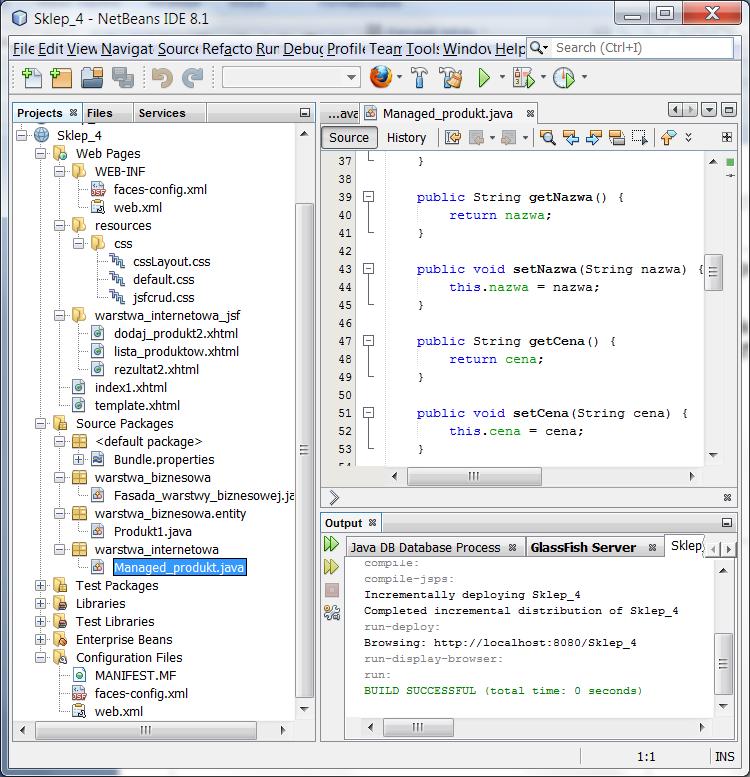Click the Debug Project icon
This screenshot has height=777, width=750.
tap(524, 78)
